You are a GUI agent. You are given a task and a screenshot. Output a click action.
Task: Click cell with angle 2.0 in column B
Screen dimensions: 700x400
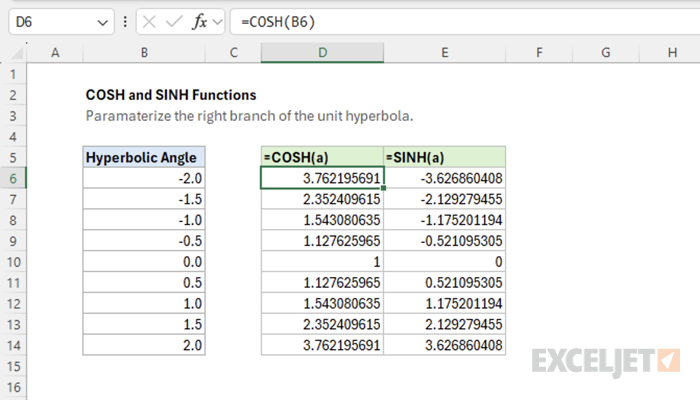[x=144, y=346]
